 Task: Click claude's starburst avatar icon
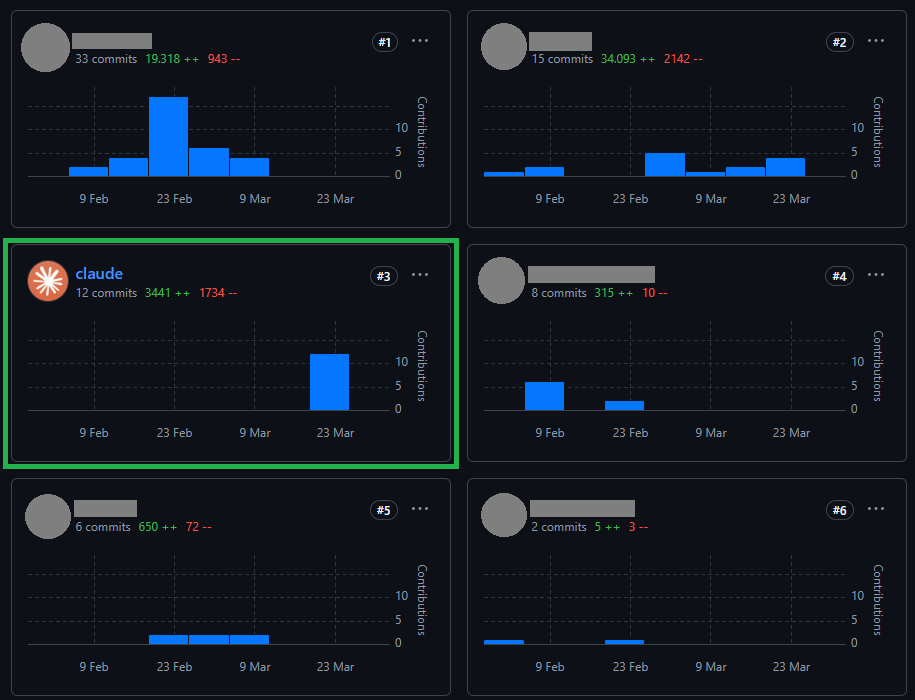[48, 281]
